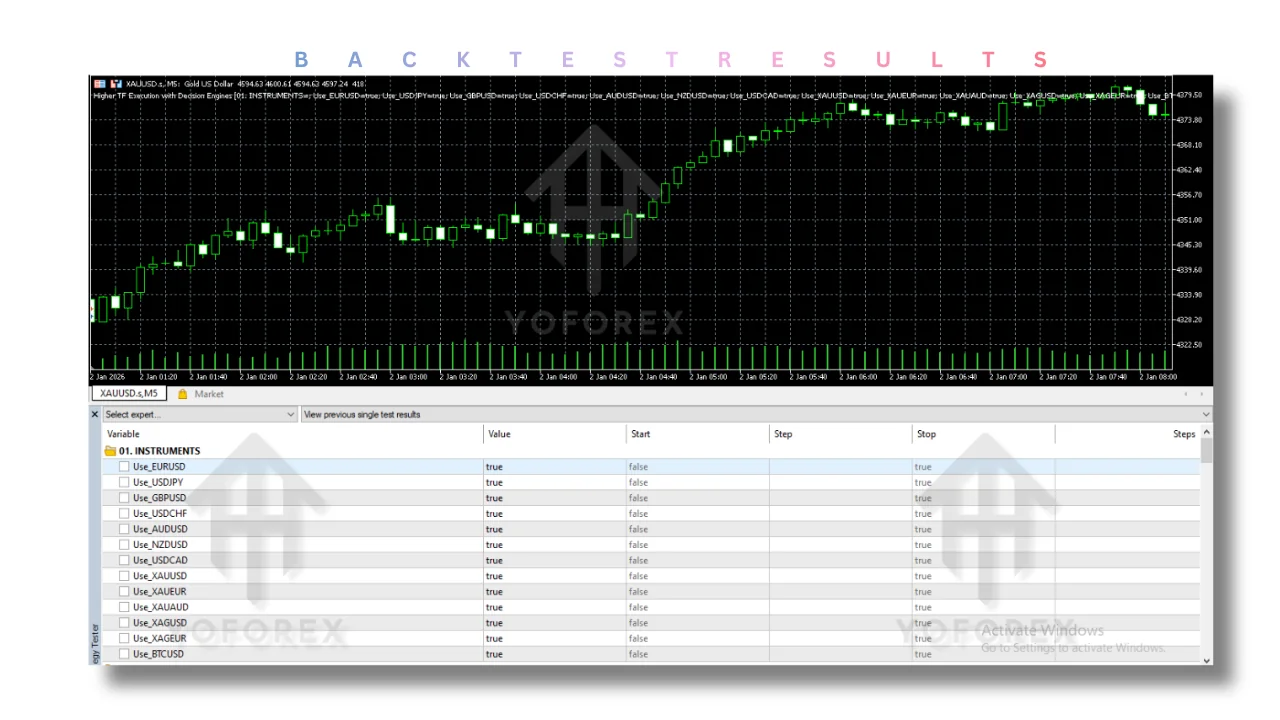1280x720 pixels.
Task: Edit the Value cell for Use_XAUUSD
Action: (554, 576)
